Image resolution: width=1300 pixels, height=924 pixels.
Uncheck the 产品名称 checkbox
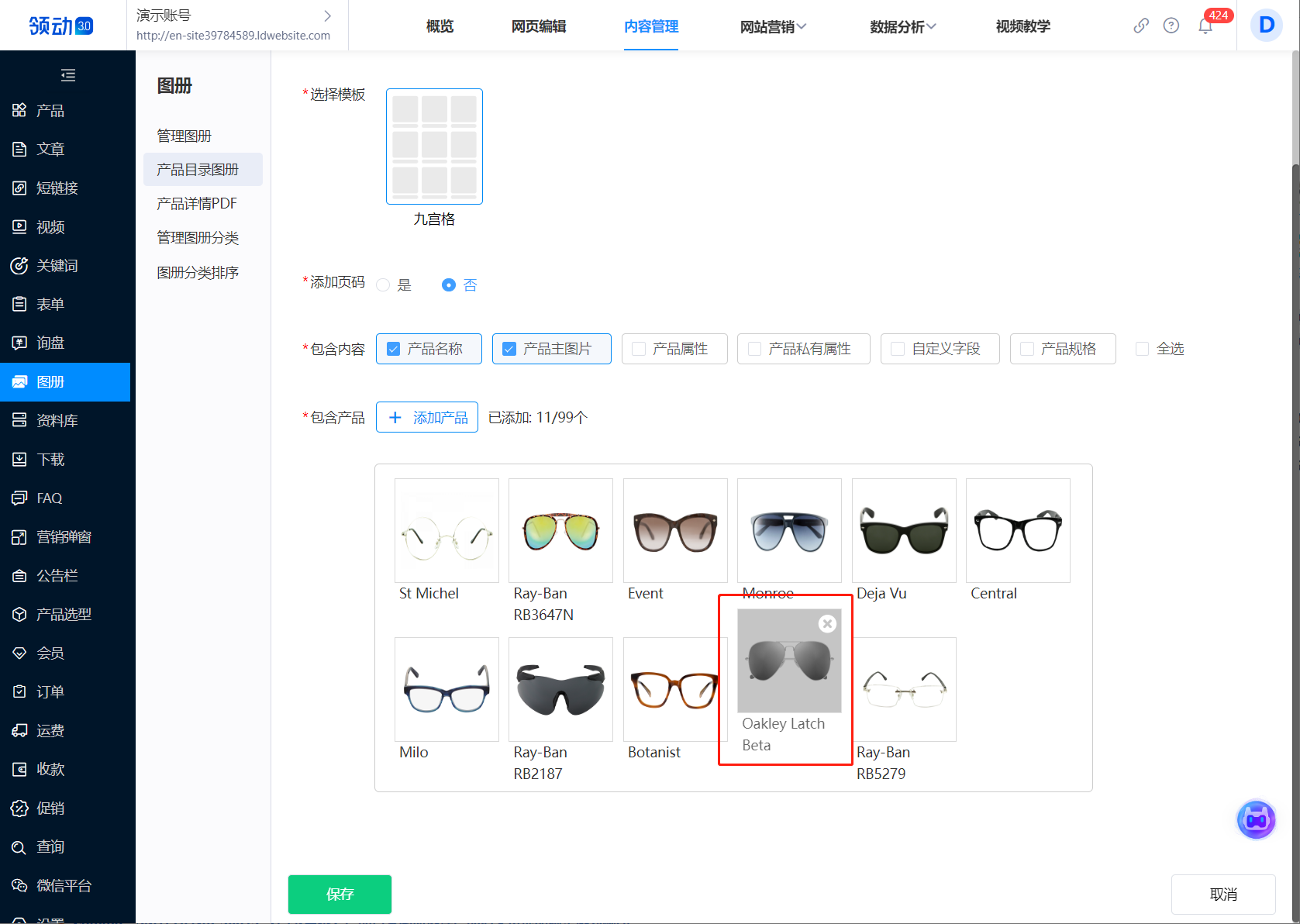[x=394, y=350]
